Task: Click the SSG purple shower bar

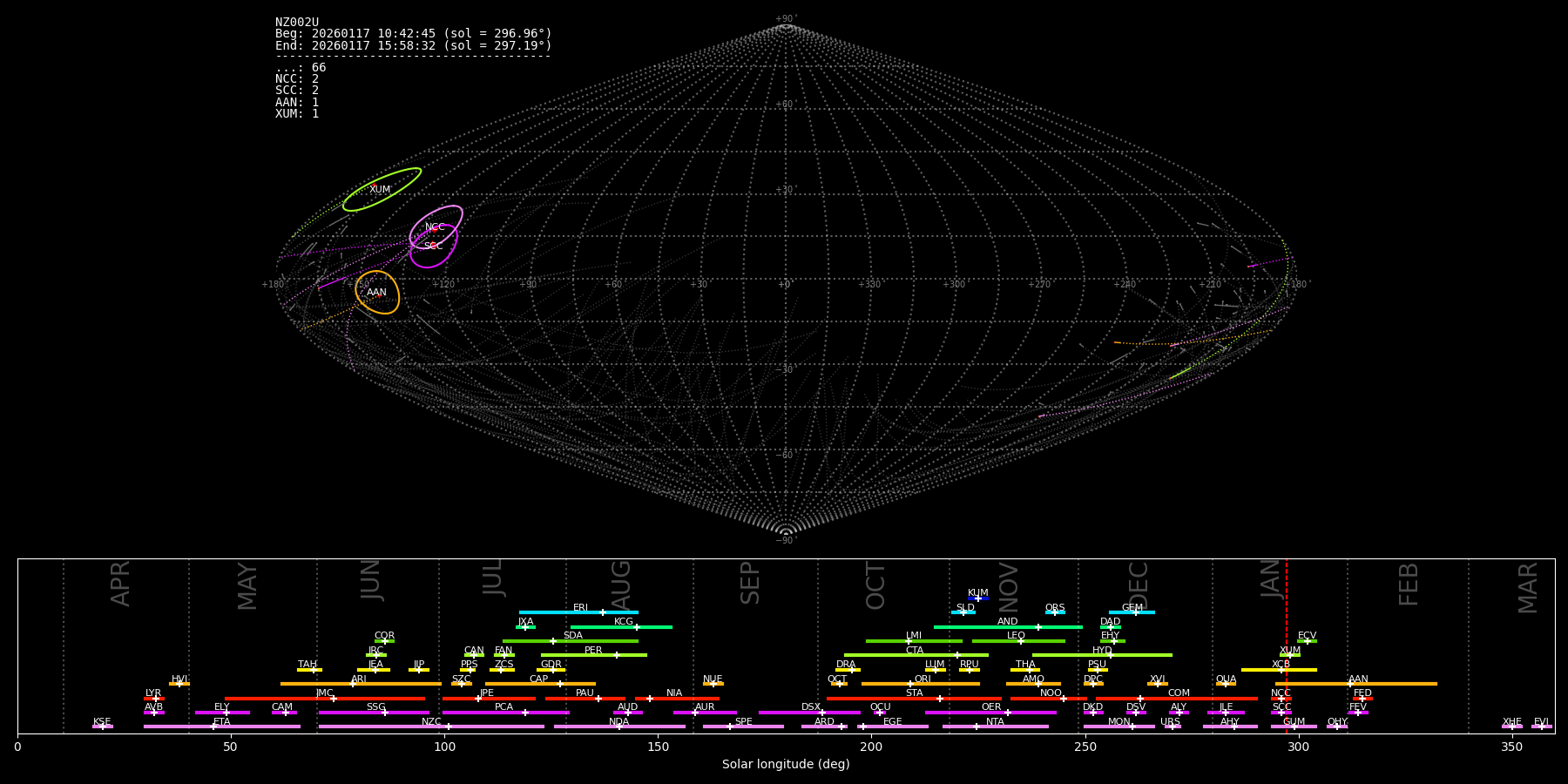Action: [x=374, y=713]
